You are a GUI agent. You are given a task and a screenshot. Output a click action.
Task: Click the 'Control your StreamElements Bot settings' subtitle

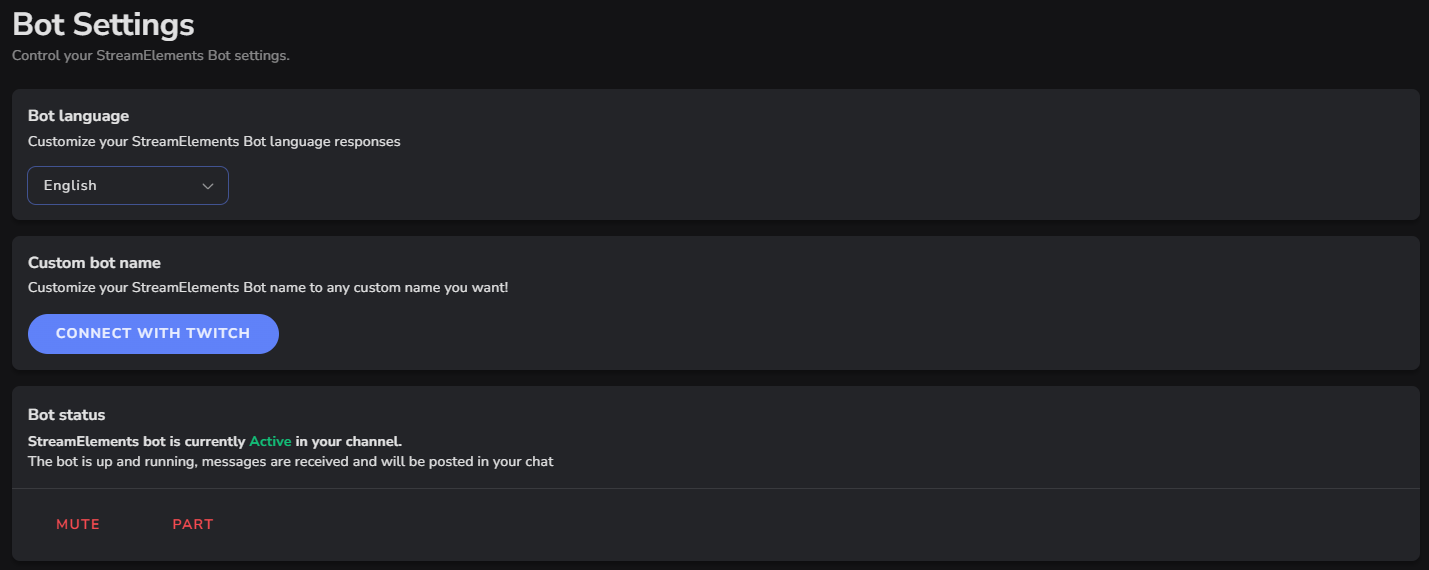point(151,56)
